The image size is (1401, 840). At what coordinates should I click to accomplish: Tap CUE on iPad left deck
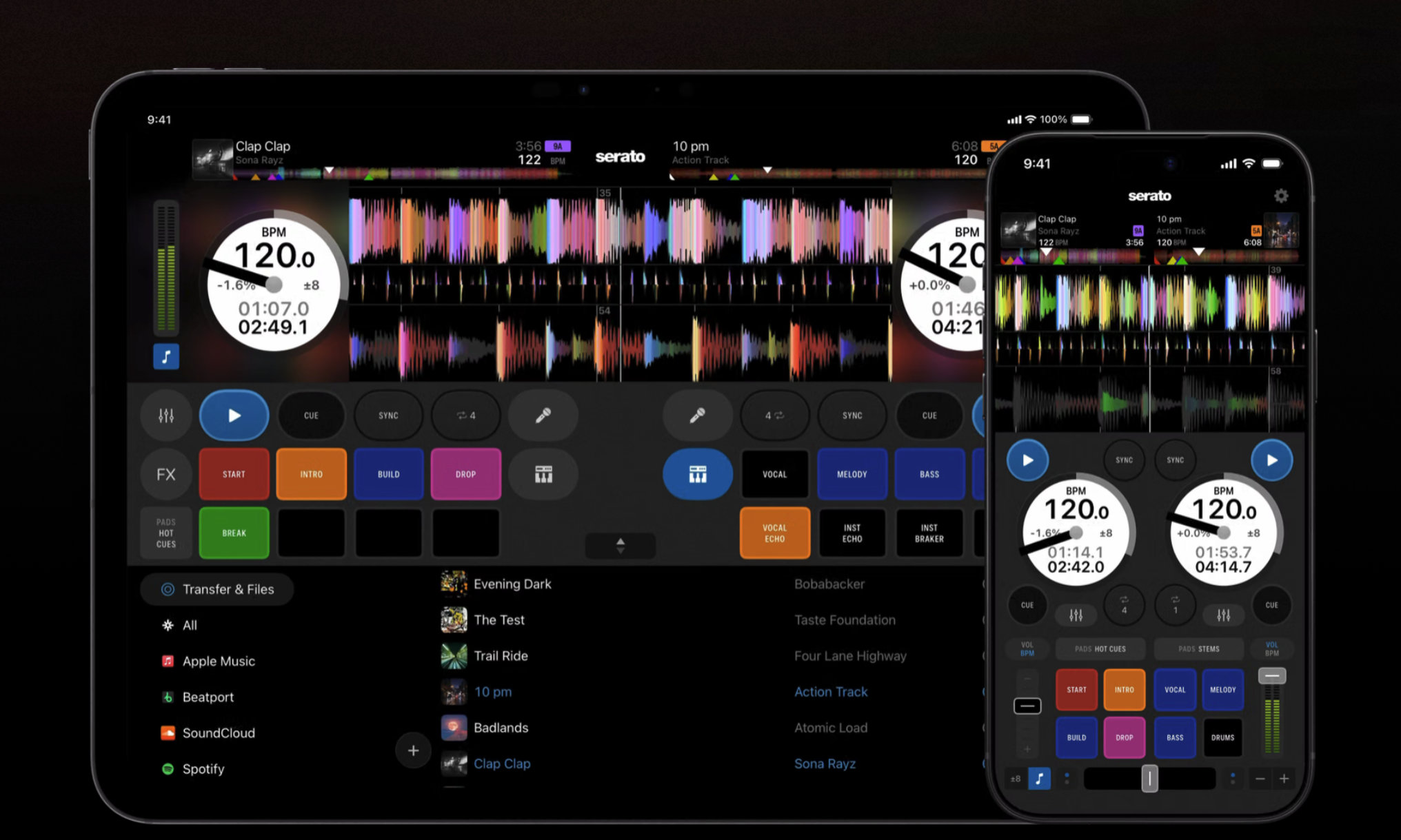pos(312,416)
